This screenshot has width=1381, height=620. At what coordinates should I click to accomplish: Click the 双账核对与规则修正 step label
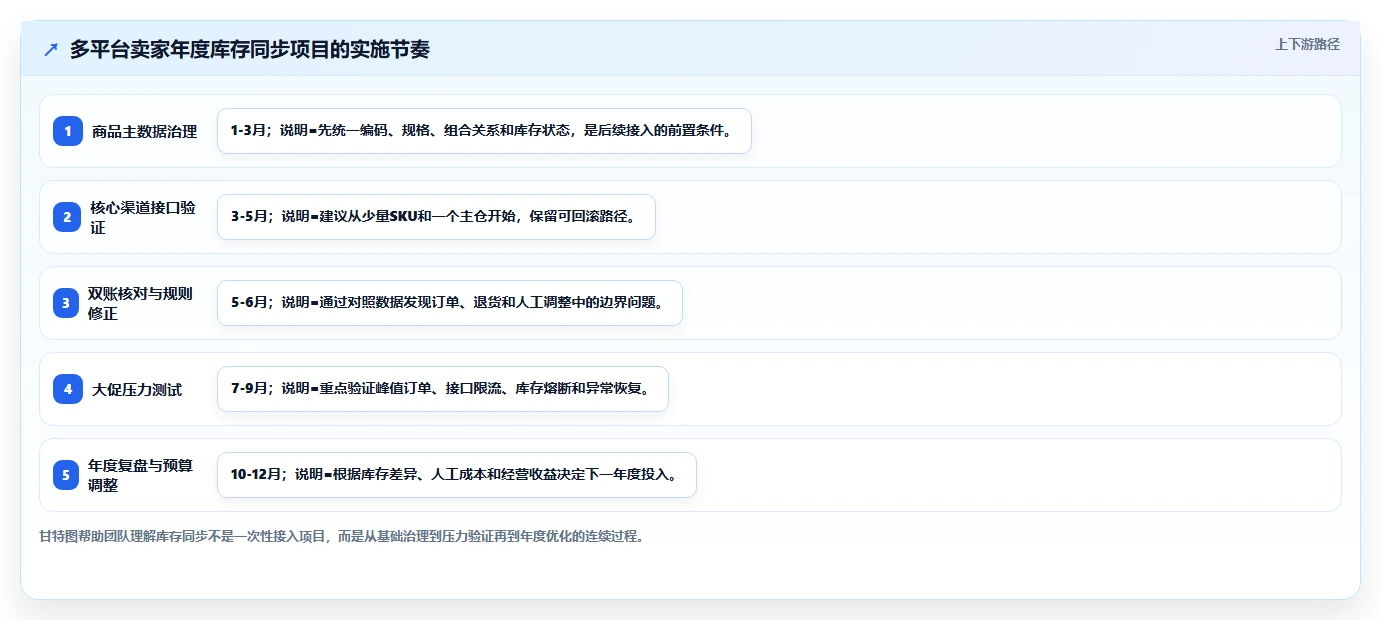141,303
